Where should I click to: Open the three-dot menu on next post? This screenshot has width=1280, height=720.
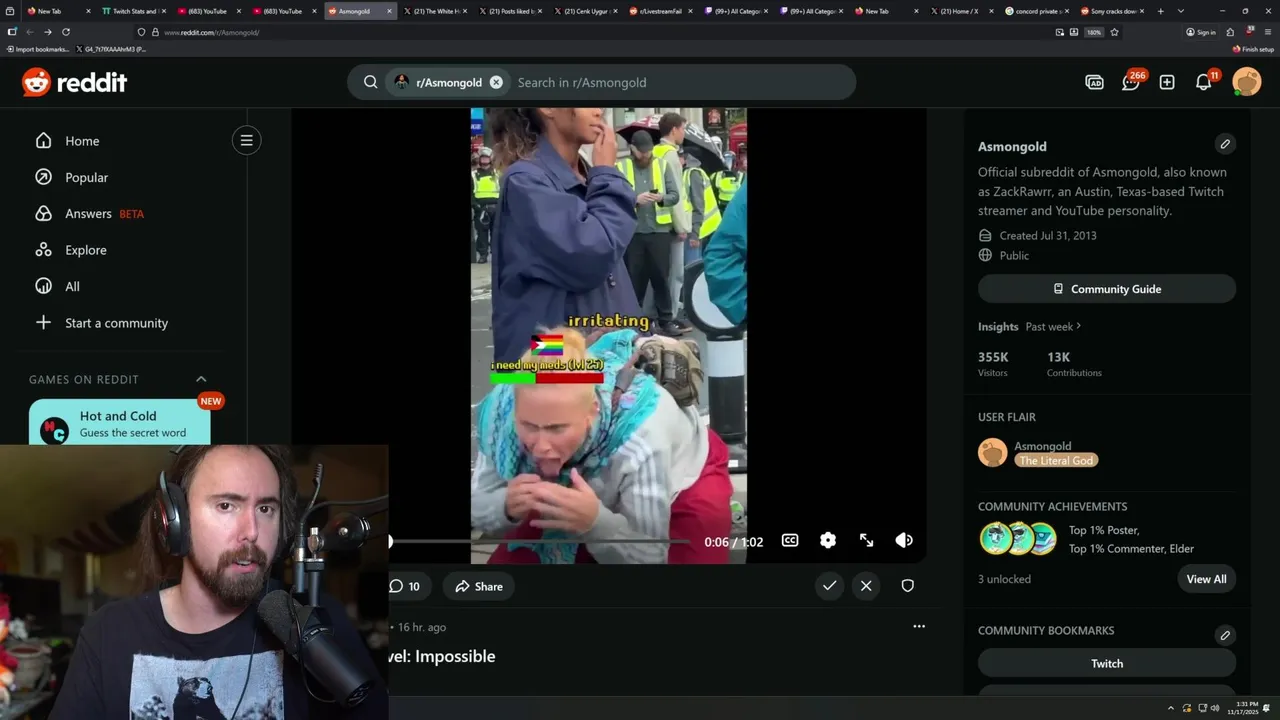click(919, 626)
